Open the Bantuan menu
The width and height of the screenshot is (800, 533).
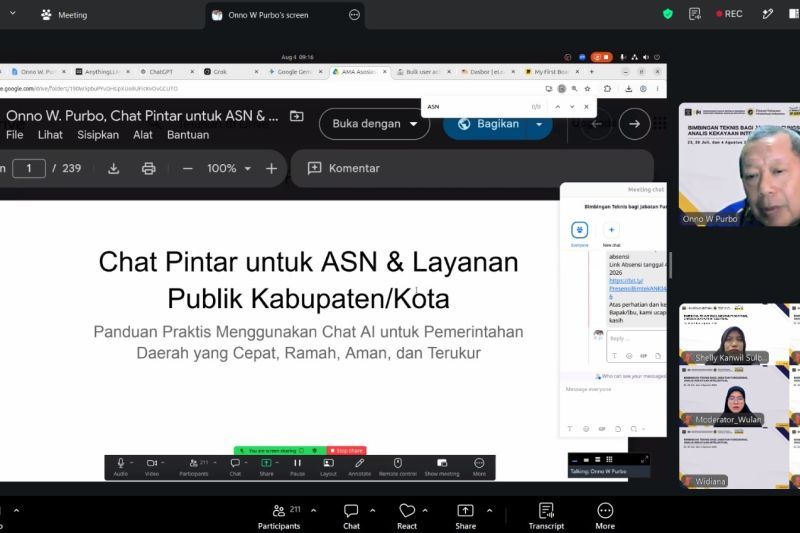coord(188,135)
